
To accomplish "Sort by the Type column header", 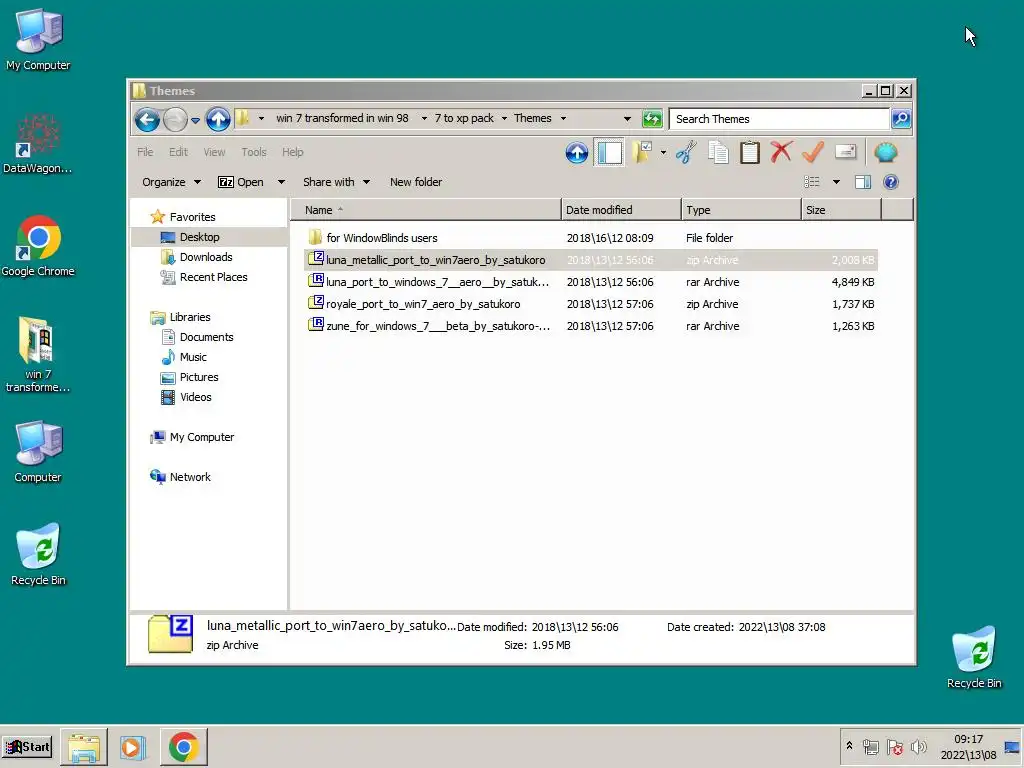I will pyautogui.click(x=741, y=210).
